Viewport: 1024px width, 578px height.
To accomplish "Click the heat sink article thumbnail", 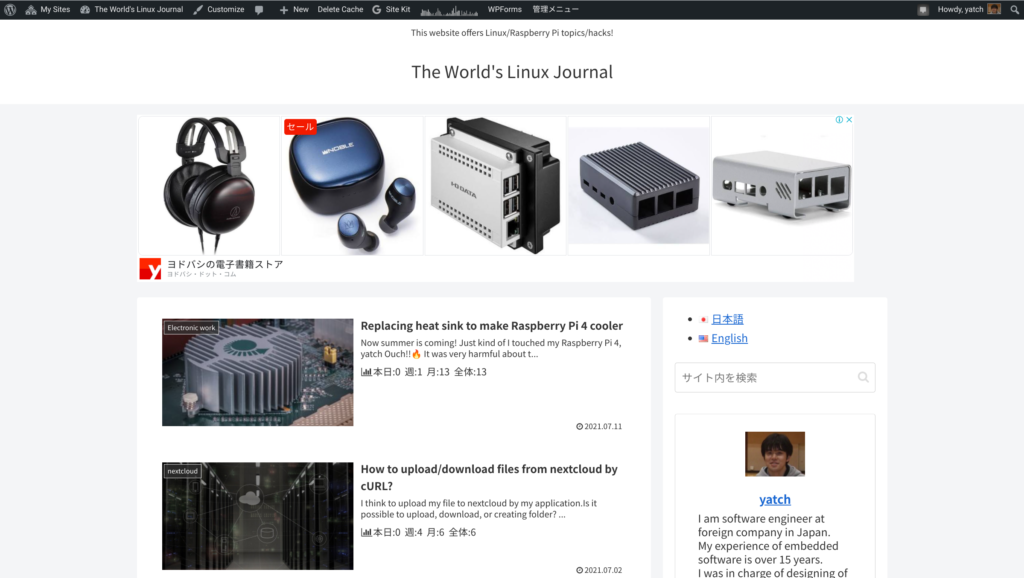I will (257, 372).
